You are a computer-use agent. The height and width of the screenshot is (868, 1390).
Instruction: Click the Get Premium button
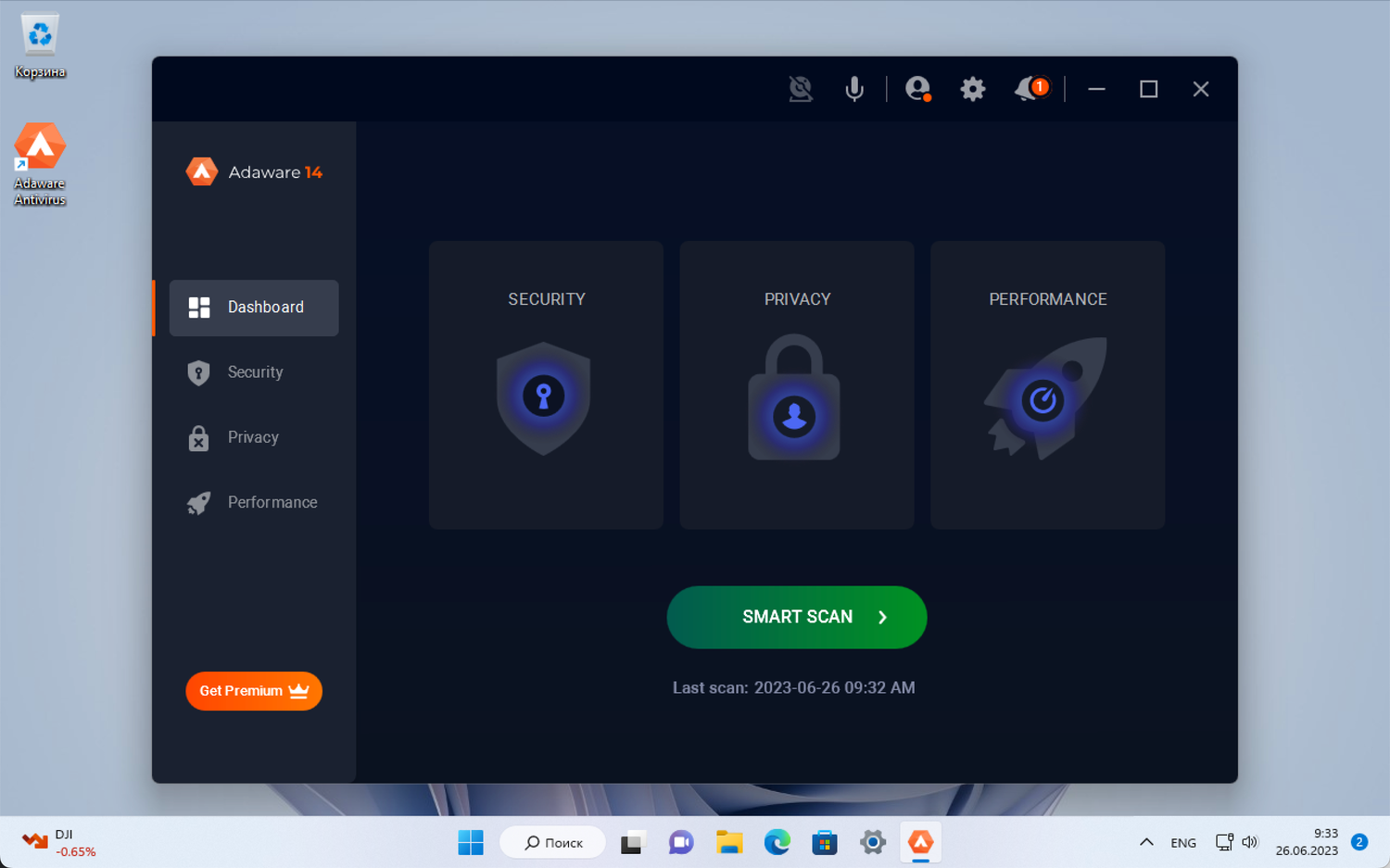pyautogui.click(x=254, y=691)
